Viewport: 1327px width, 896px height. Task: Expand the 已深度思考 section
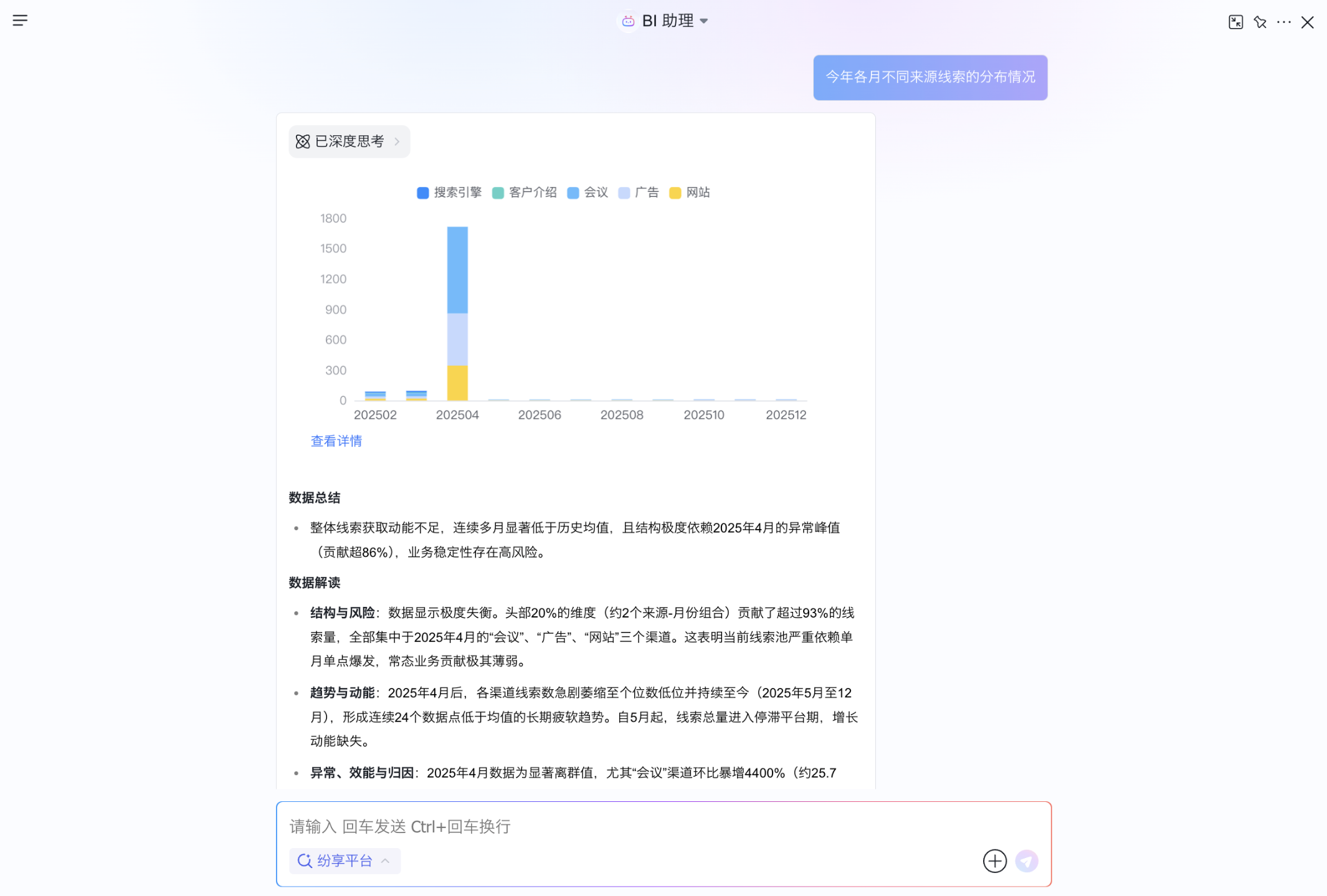(x=349, y=141)
